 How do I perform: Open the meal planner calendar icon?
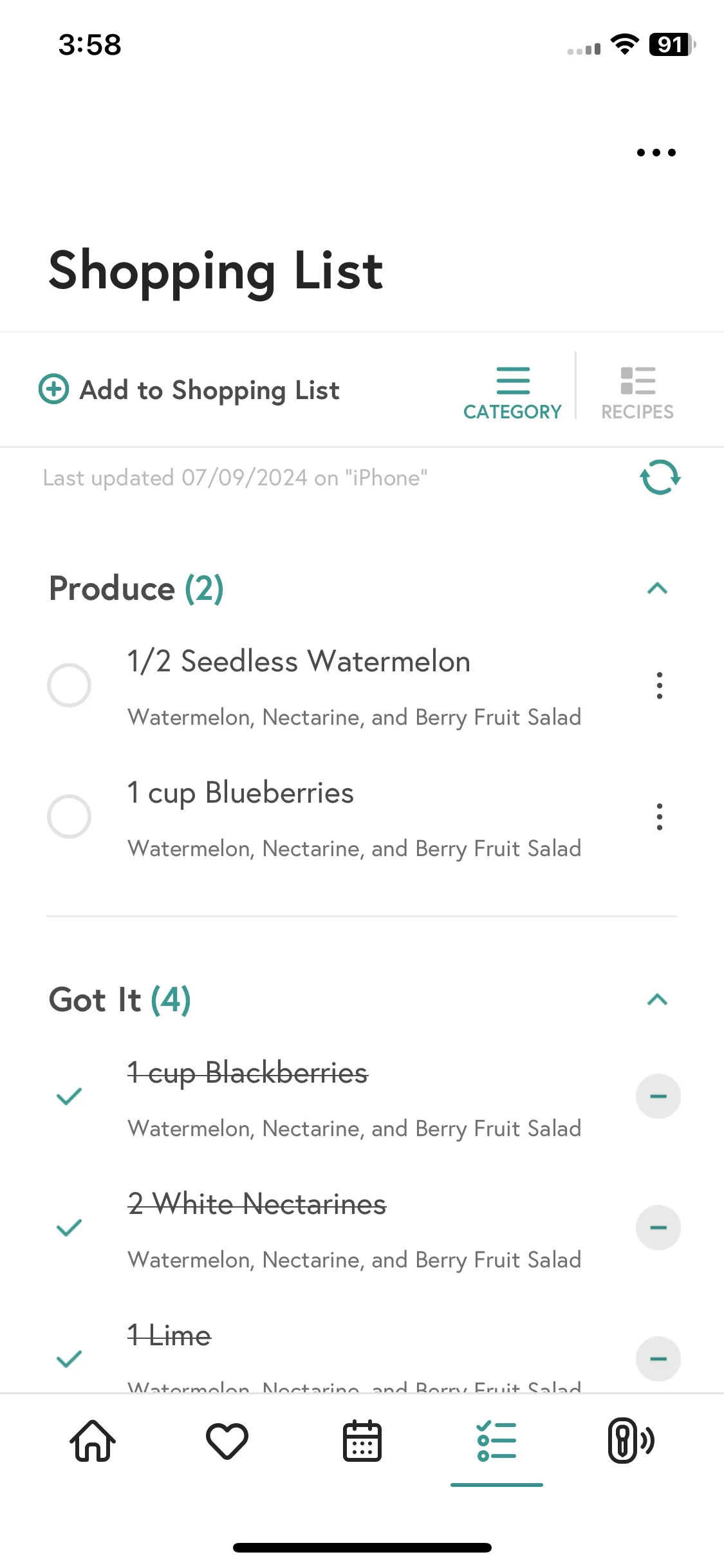[x=362, y=1441]
